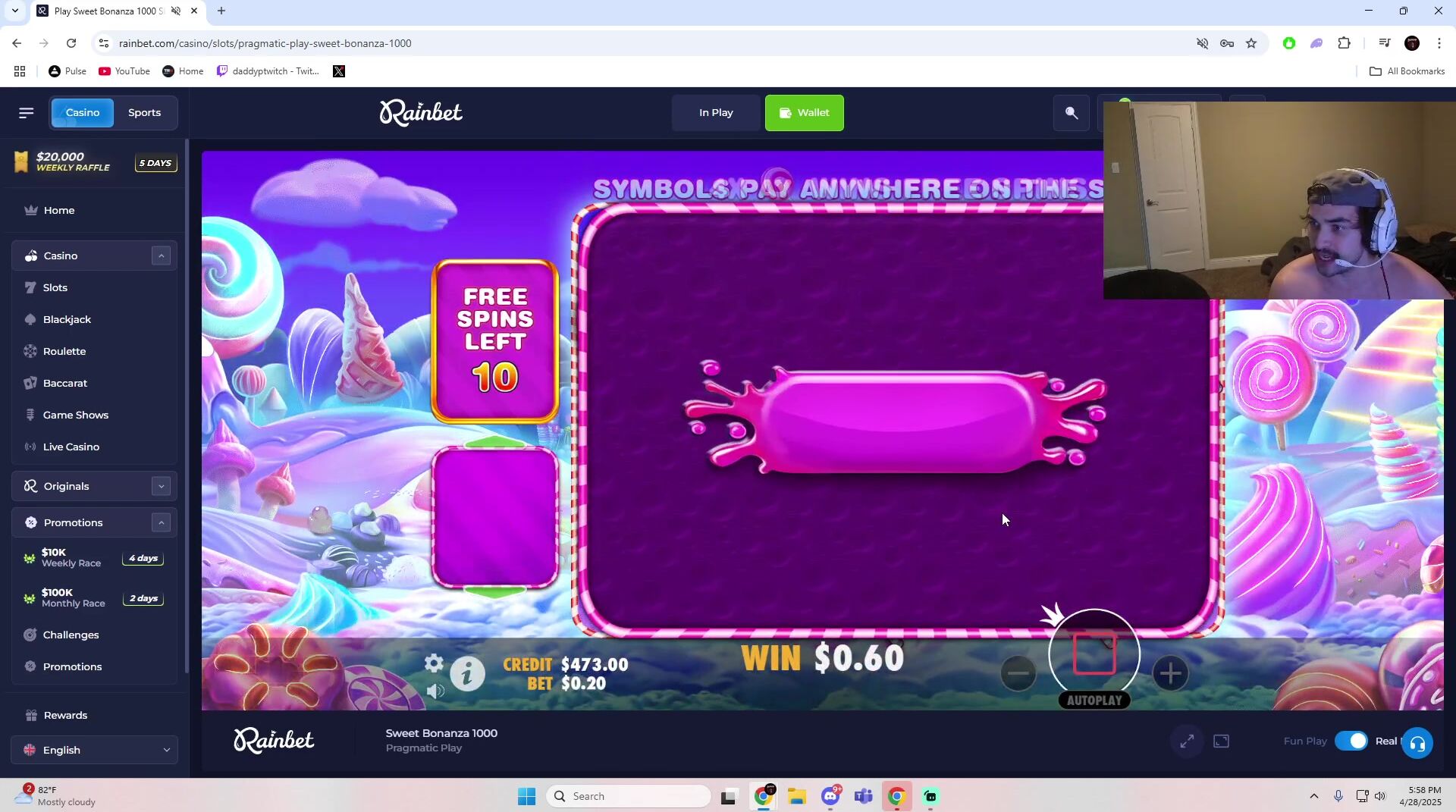Open Discord from the taskbar
The width and height of the screenshot is (1456, 812).
point(830,796)
